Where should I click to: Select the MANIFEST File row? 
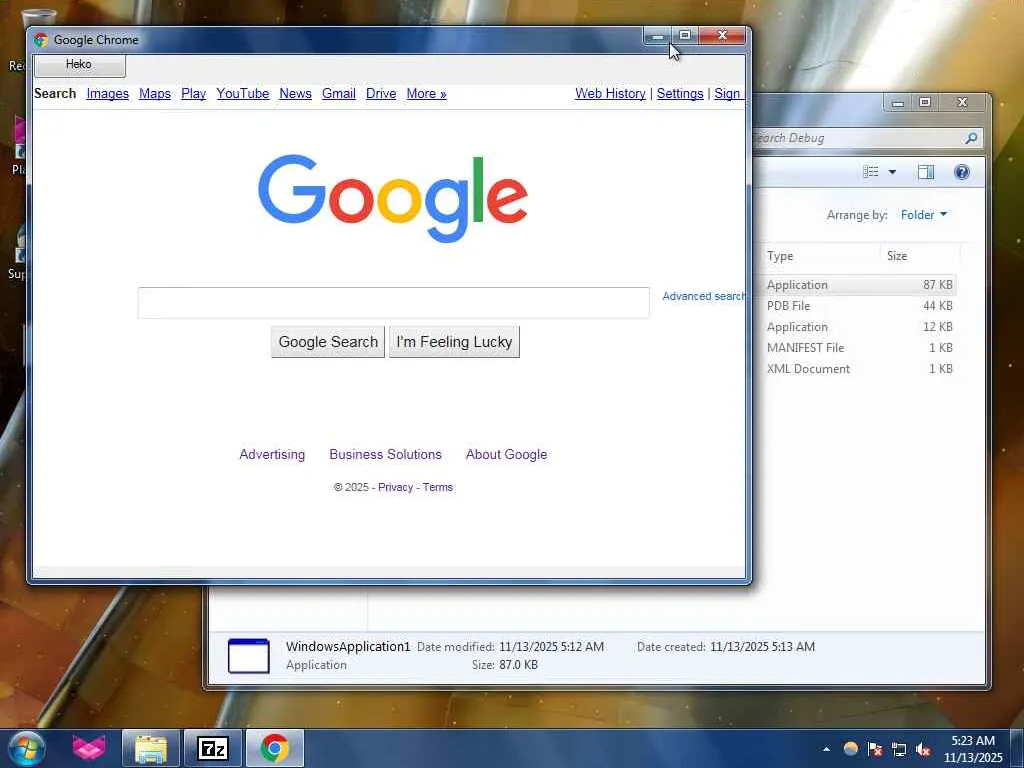click(x=858, y=347)
